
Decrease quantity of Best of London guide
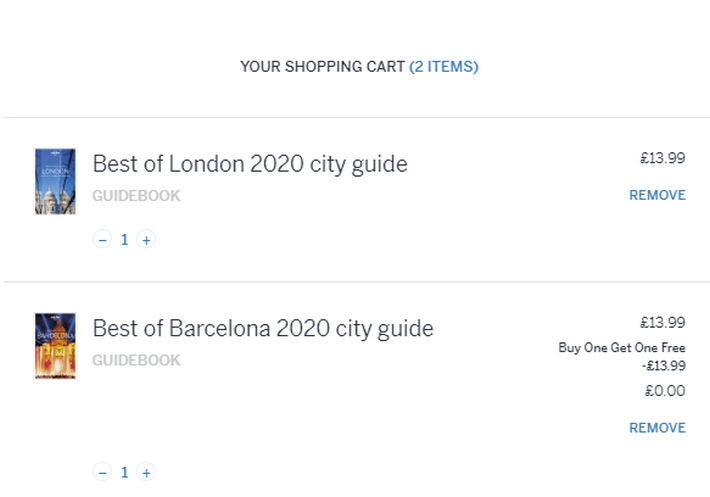pos(102,240)
